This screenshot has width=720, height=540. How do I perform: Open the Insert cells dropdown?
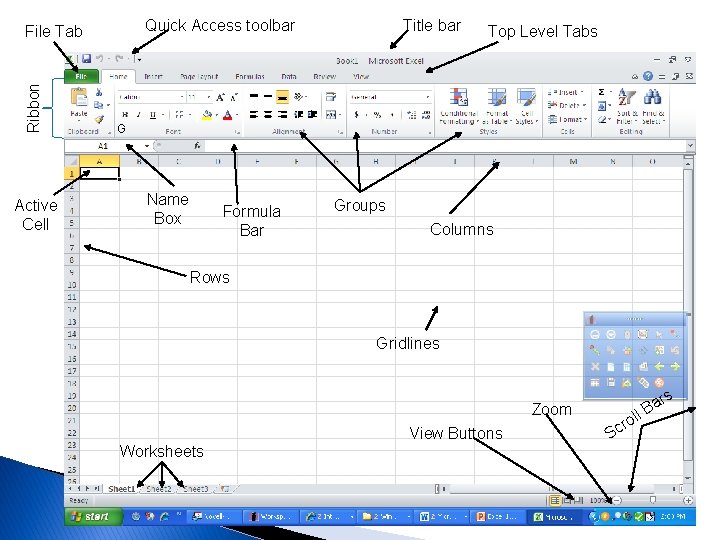[x=566, y=92]
